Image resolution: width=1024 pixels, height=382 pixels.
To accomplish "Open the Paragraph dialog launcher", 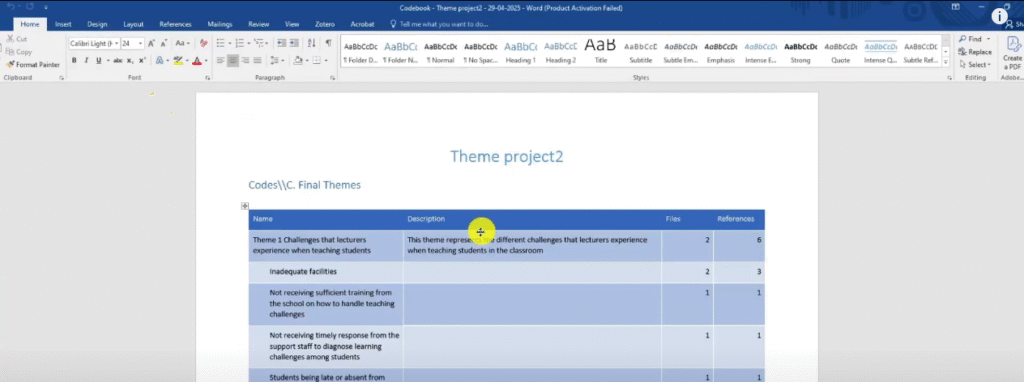I will [332, 78].
